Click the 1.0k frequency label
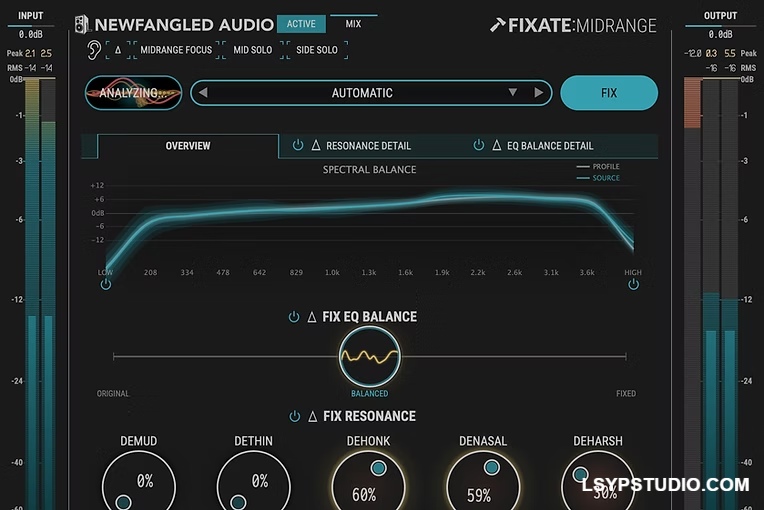Image resolution: width=764 pixels, height=510 pixels. click(x=332, y=273)
